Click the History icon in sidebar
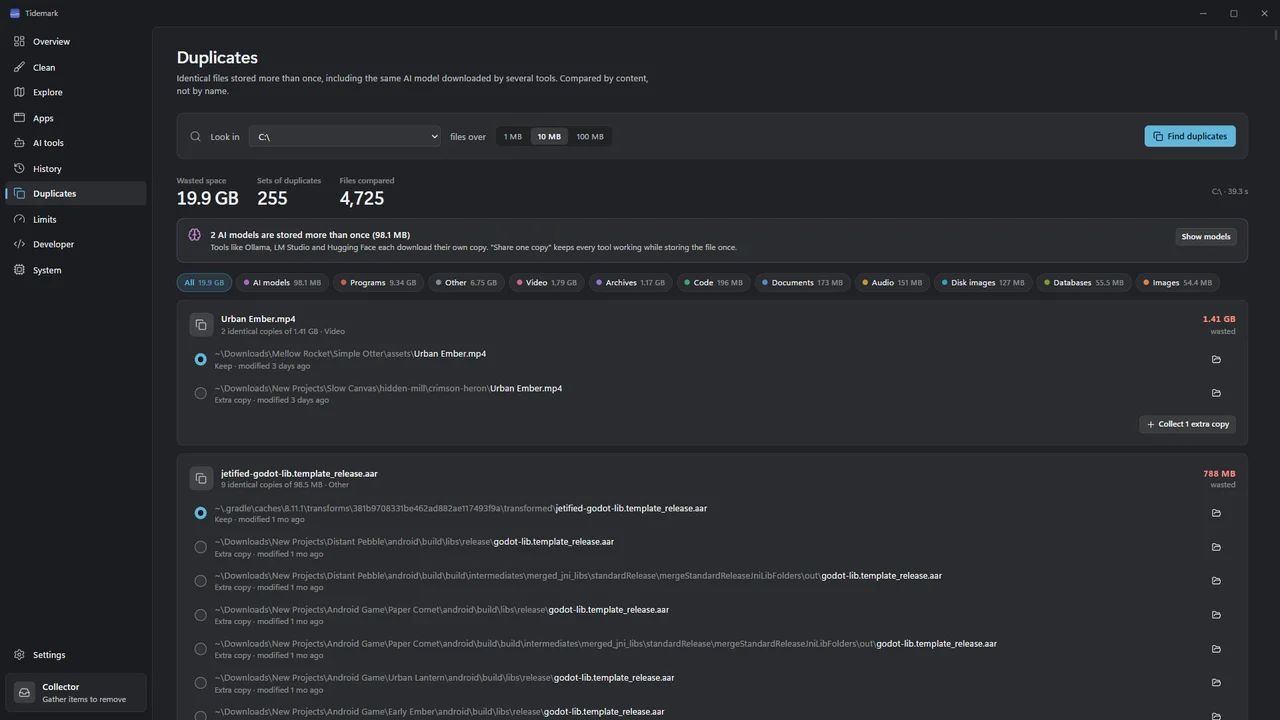1280x720 pixels. [19, 168]
